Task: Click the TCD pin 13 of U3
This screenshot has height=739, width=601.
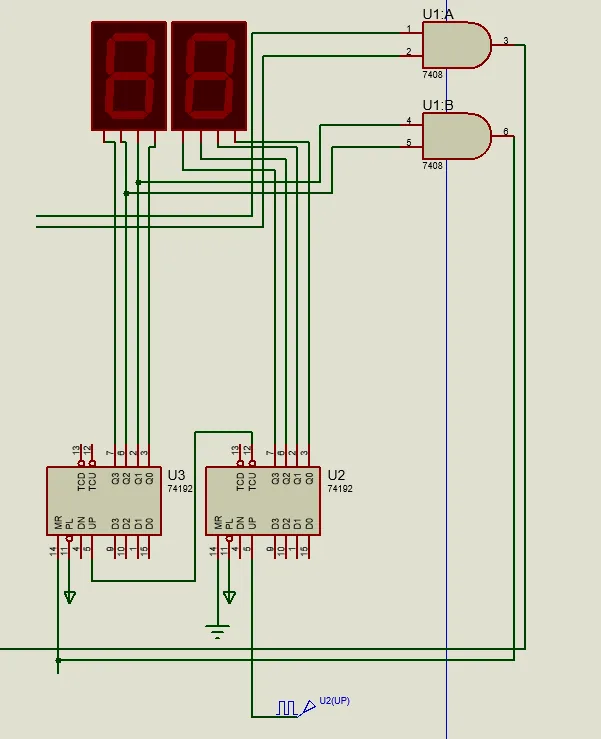Action: coord(81,455)
